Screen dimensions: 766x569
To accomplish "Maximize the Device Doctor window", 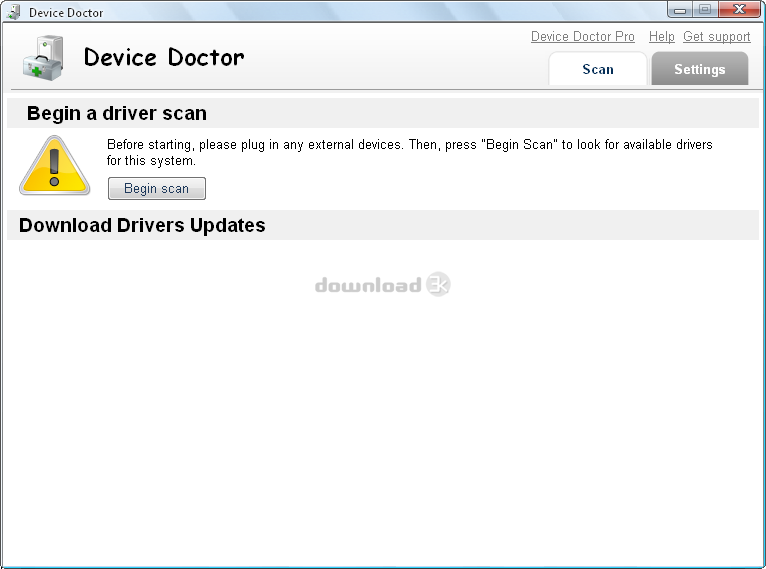I will 704,9.
